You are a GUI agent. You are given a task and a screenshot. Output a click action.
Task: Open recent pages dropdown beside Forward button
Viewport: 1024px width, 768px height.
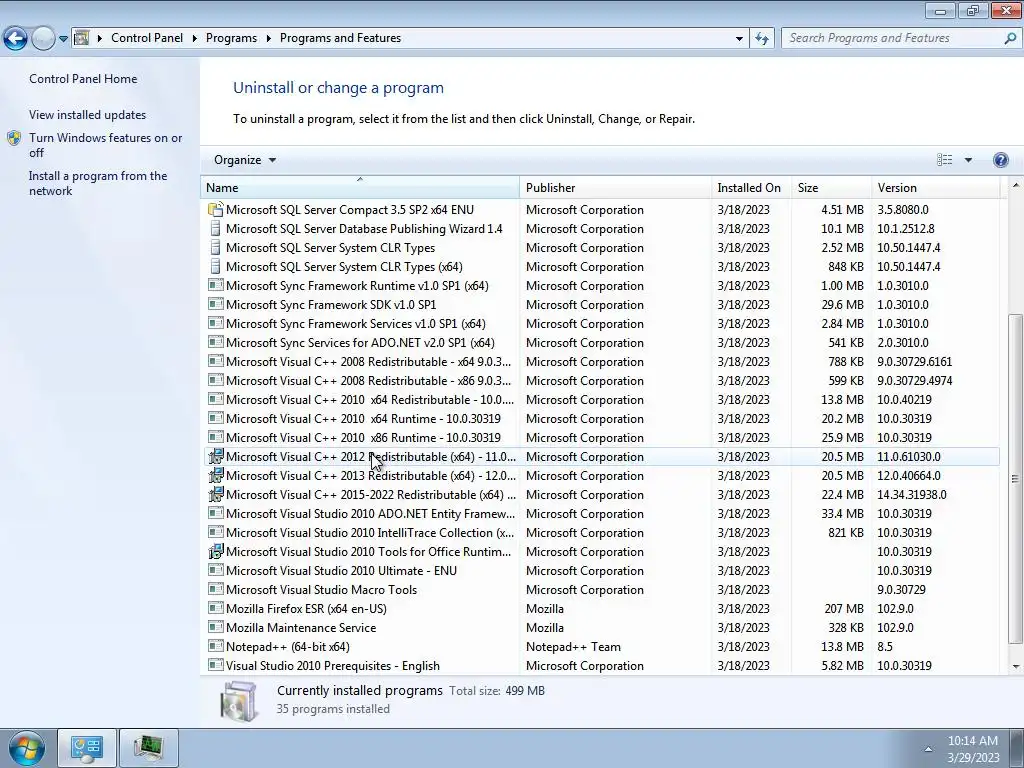tap(63, 39)
